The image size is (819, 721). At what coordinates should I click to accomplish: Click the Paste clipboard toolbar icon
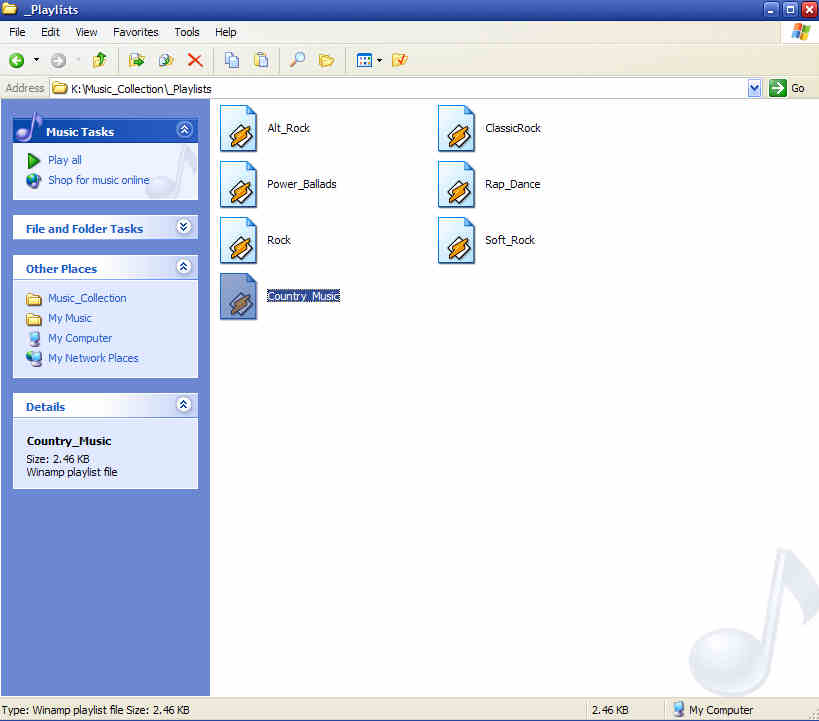[x=261, y=60]
